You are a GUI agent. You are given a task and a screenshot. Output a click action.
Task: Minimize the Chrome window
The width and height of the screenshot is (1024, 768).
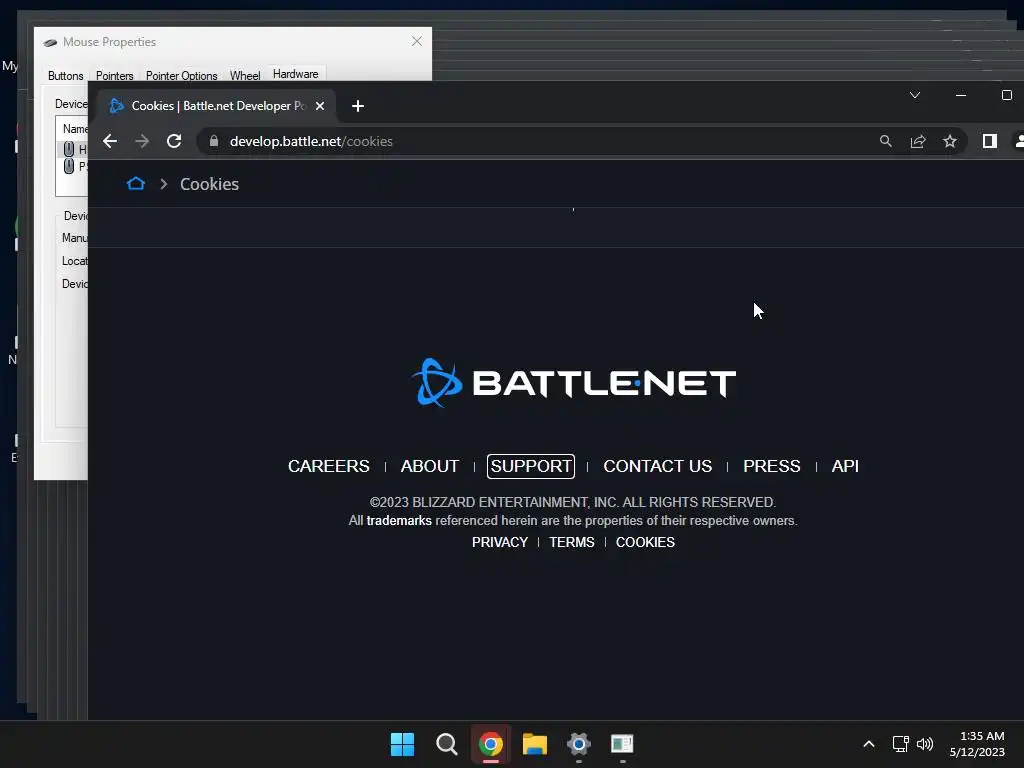point(961,95)
